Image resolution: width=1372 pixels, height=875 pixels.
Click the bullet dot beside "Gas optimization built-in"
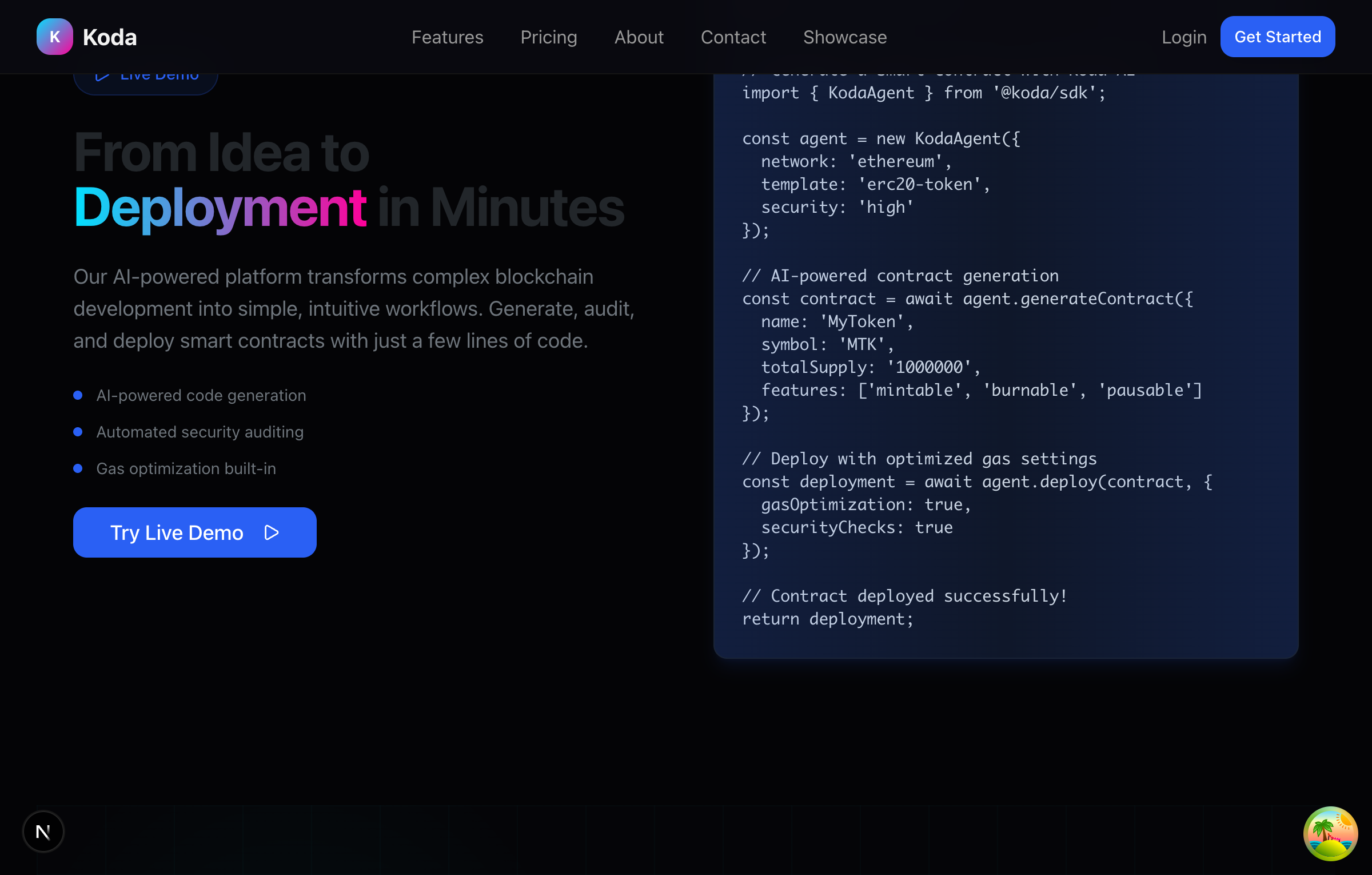click(x=79, y=468)
